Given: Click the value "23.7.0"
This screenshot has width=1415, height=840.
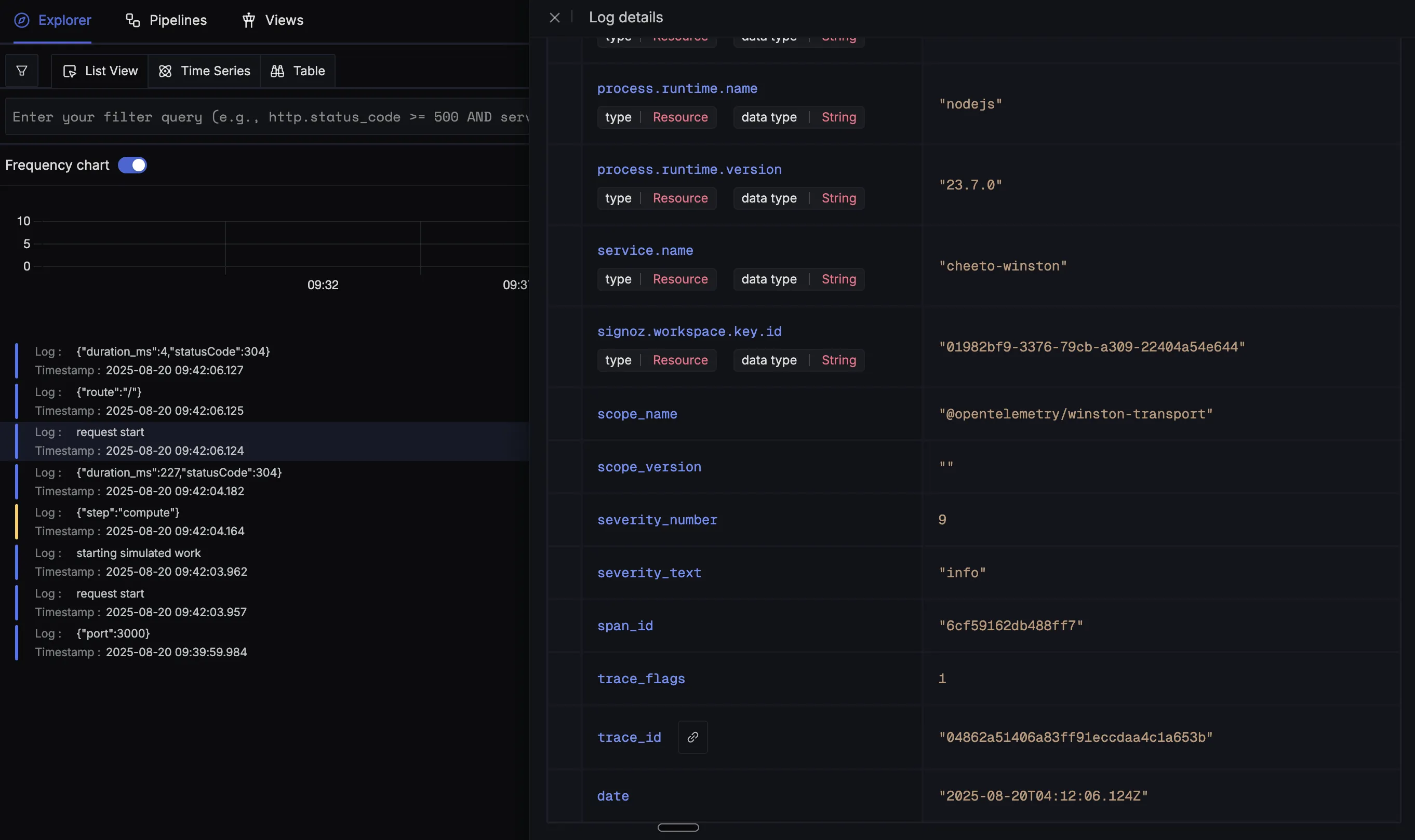Looking at the screenshot, I should pos(970,185).
